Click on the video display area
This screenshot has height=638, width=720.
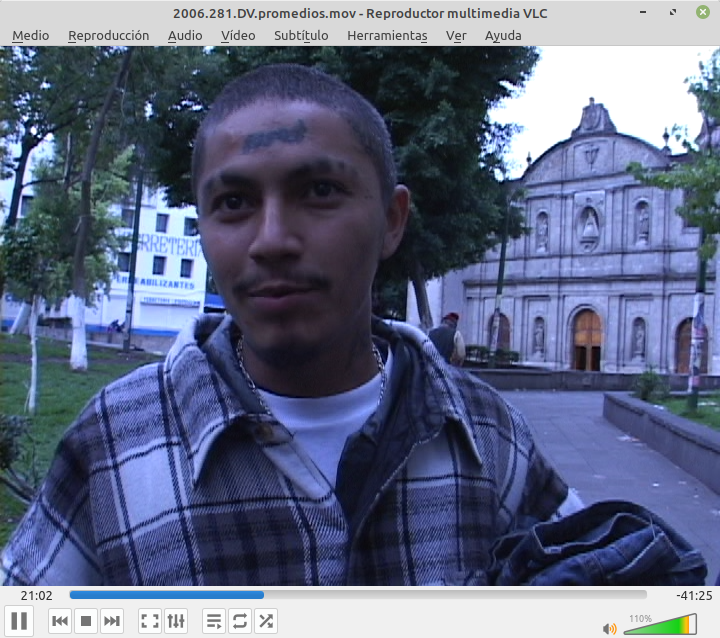point(360,316)
